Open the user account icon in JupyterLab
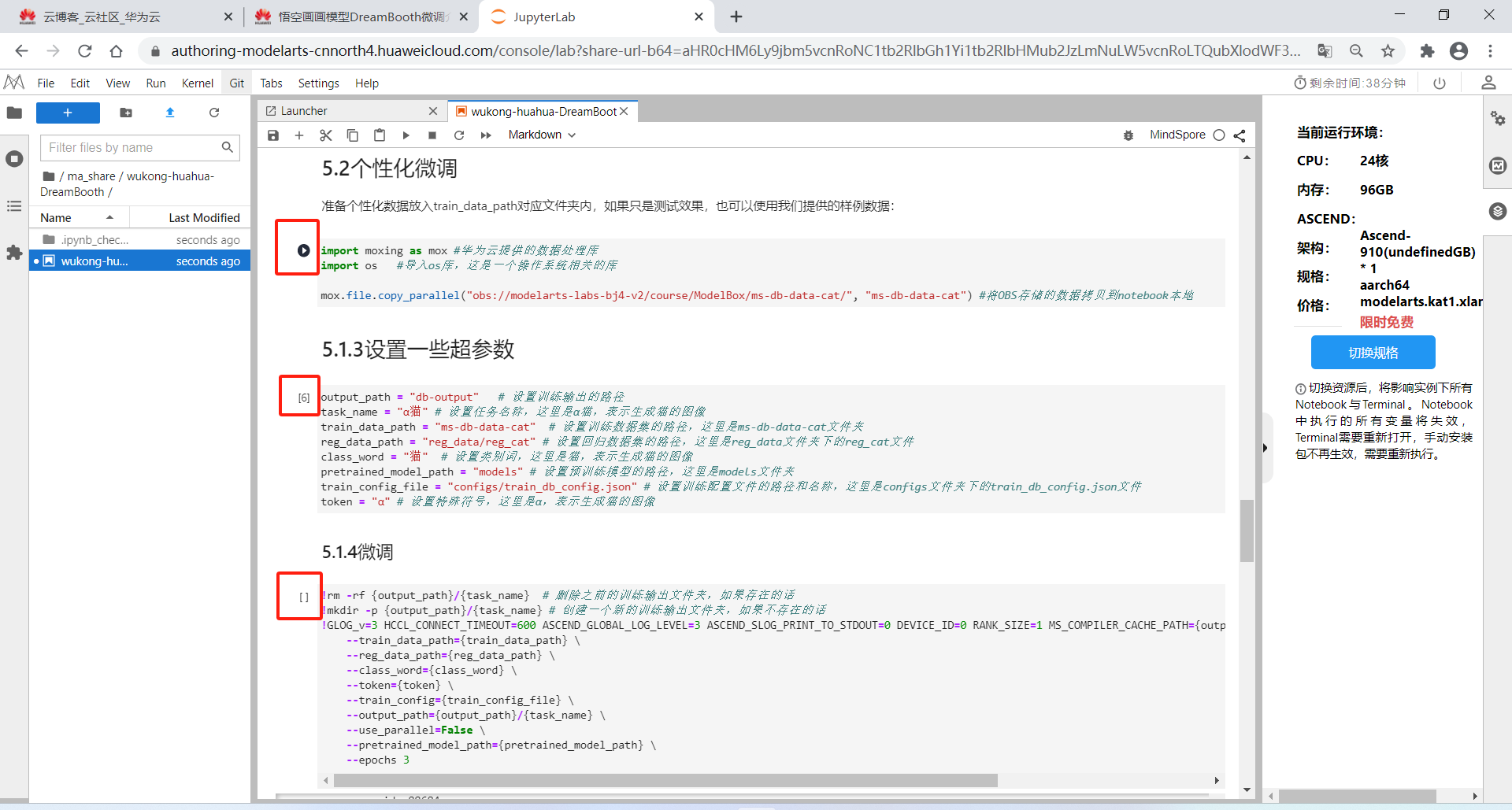Screen dimensions: 1512x810 point(1488,83)
